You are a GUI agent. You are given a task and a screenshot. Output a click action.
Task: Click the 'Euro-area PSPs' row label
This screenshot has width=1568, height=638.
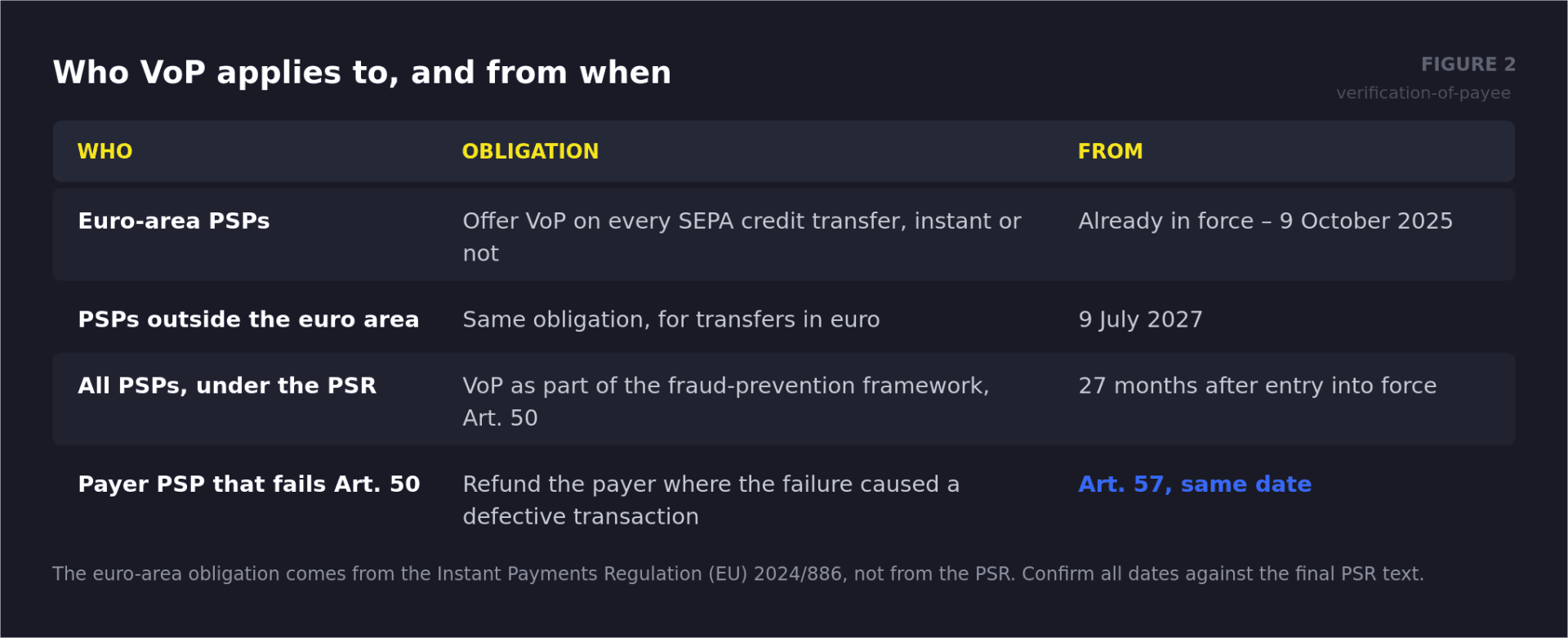[x=174, y=221]
